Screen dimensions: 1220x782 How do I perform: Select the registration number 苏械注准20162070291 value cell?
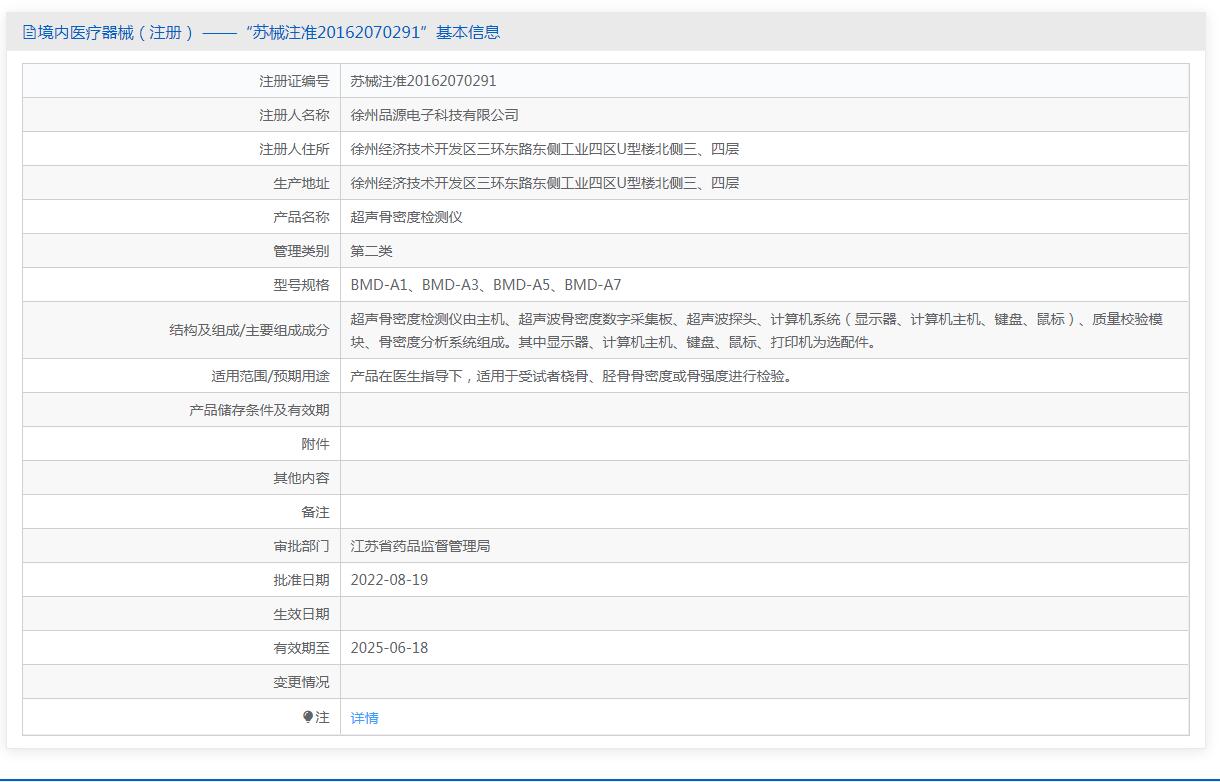[423, 81]
